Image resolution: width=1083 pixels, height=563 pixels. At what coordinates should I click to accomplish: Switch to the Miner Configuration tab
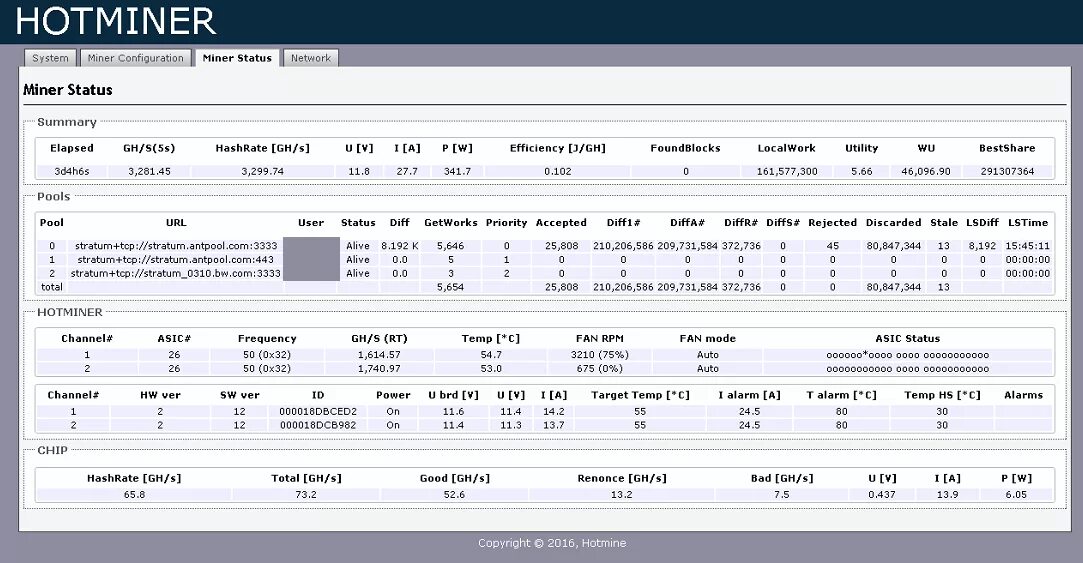(x=135, y=58)
